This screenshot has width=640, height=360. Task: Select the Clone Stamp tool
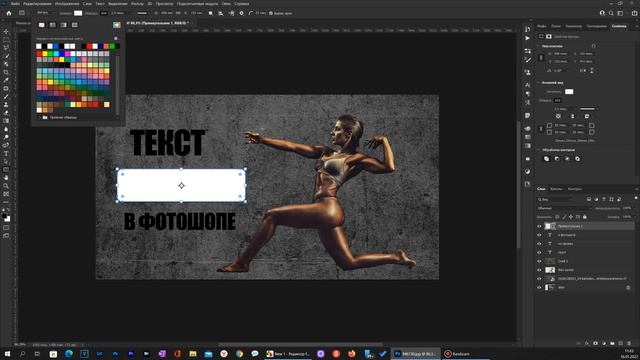(x=6, y=105)
